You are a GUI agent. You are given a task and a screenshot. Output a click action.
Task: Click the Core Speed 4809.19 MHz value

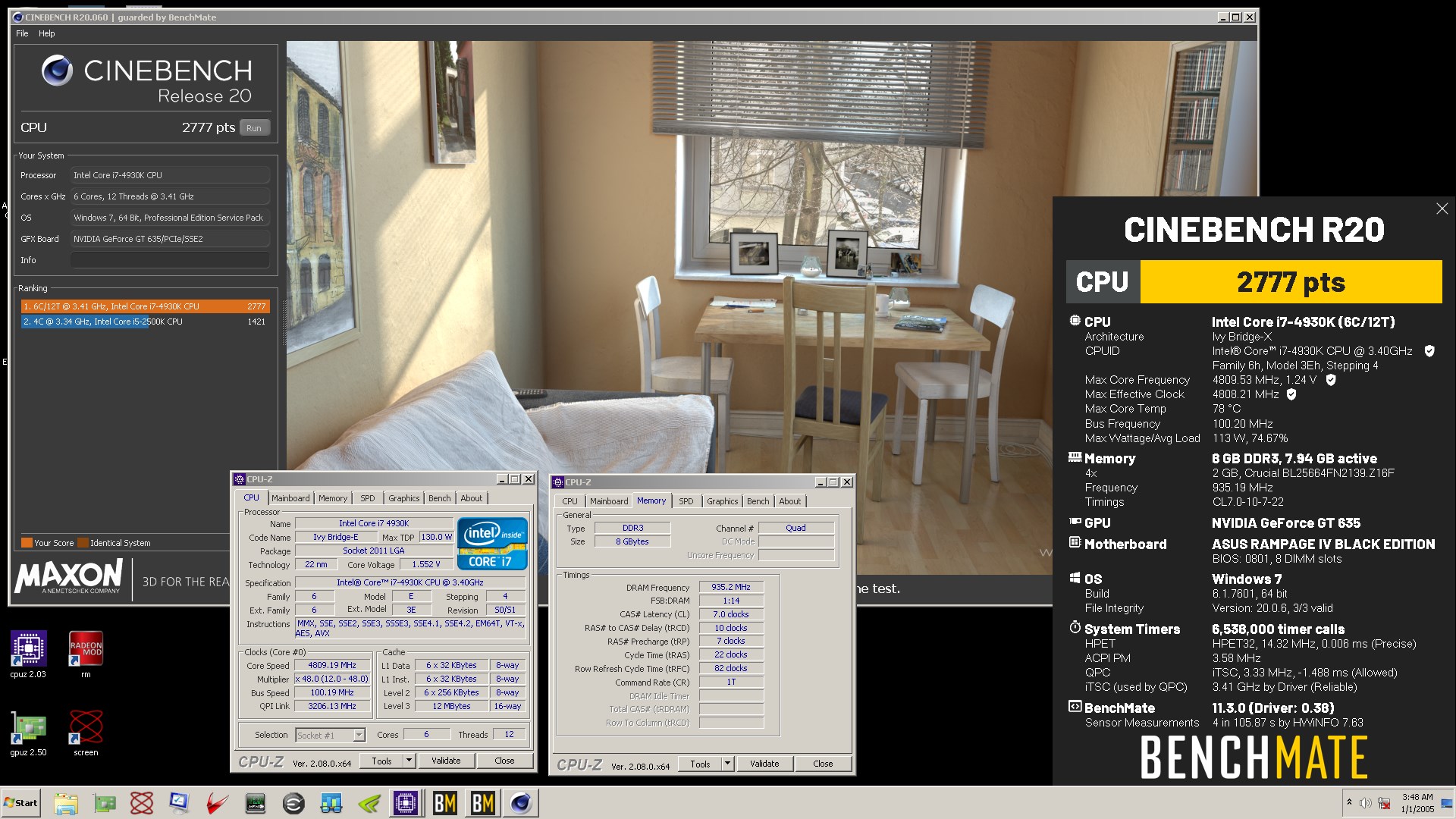[332, 665]
